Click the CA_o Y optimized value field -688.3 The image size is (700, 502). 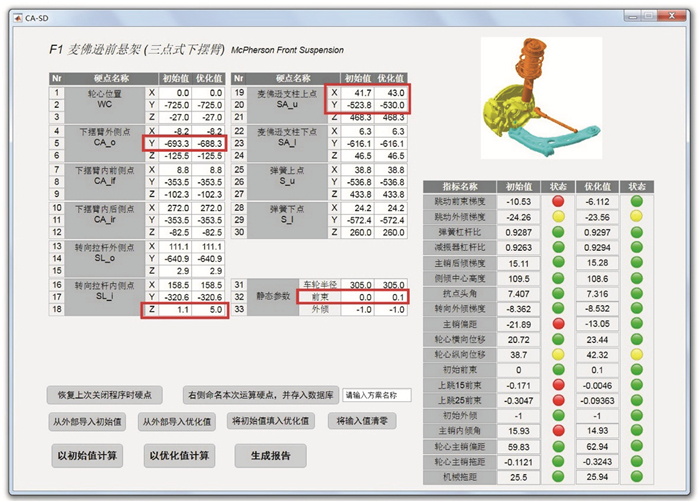[x=211, y=144]
